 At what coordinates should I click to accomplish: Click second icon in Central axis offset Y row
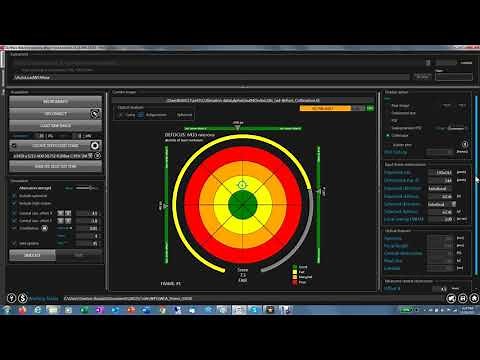pos(68,221)
